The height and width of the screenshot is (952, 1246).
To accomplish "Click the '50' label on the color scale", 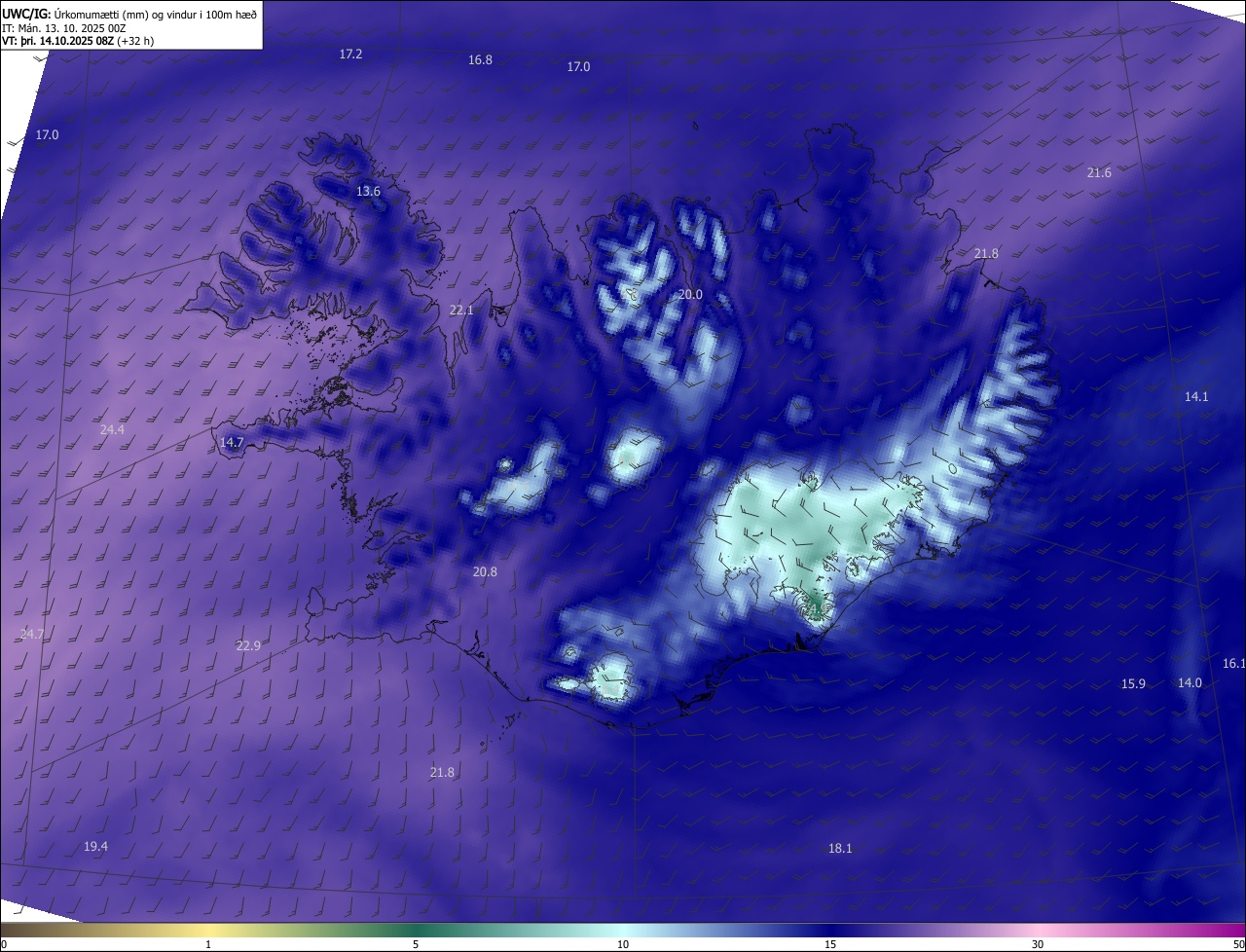I will [1238, 944].
